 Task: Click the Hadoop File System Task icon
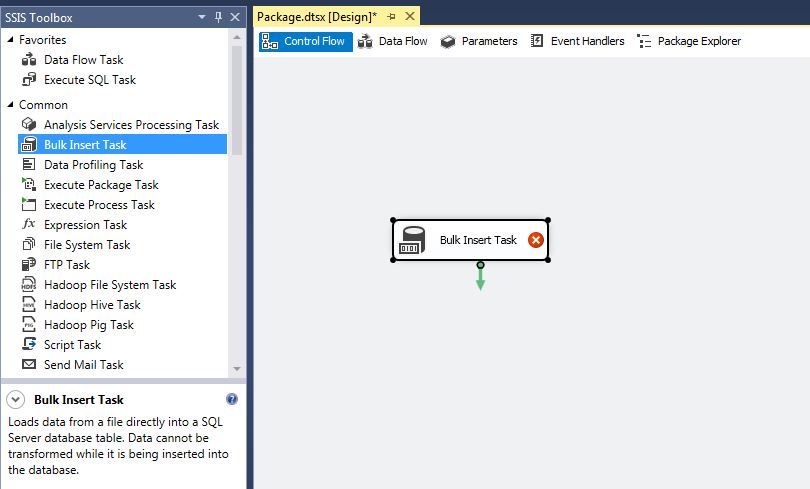point(29,285)
